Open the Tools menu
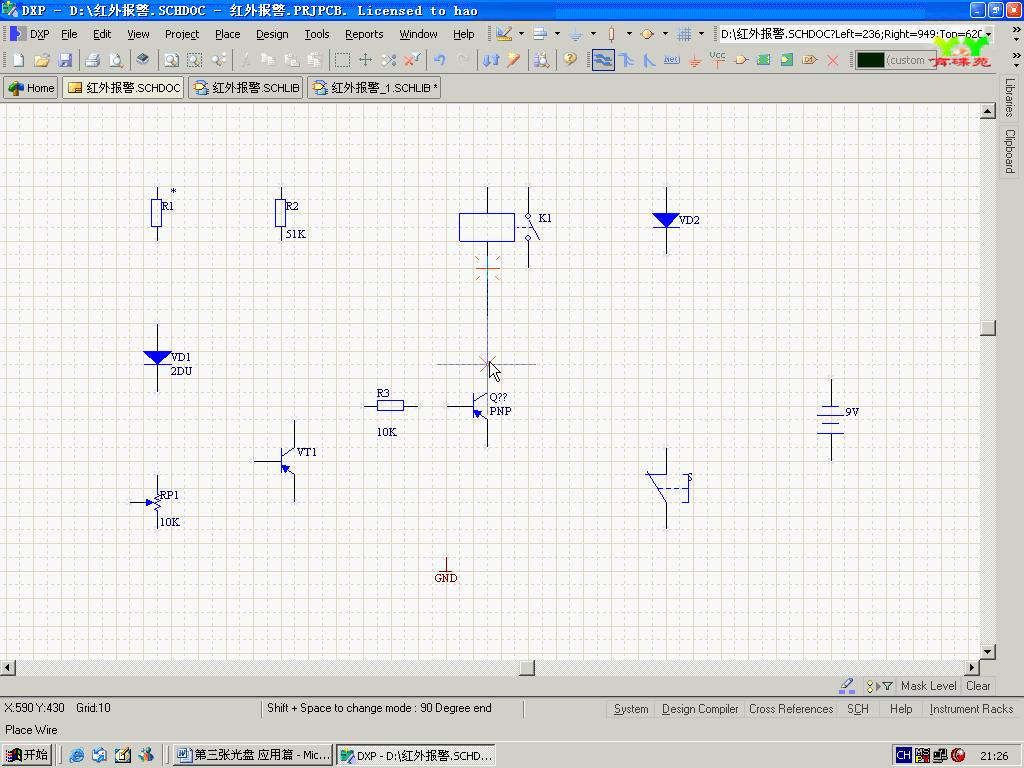 point(317,34)
